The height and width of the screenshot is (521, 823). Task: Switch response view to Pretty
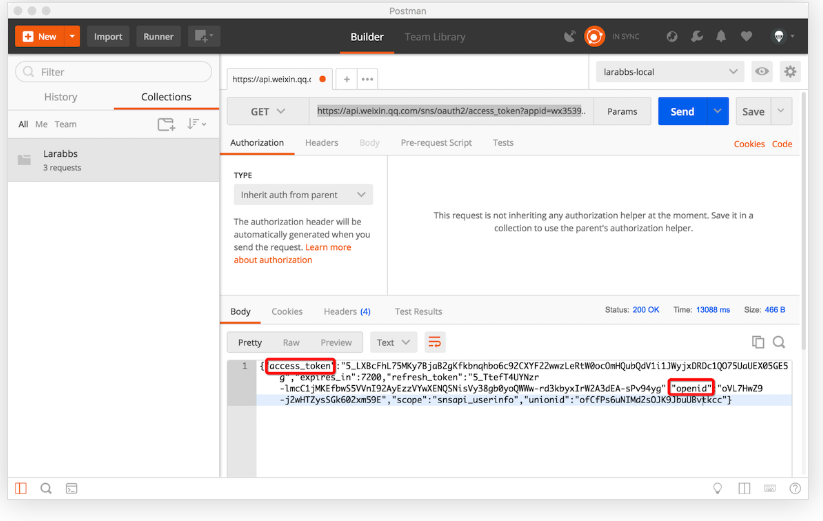[250, 343]
